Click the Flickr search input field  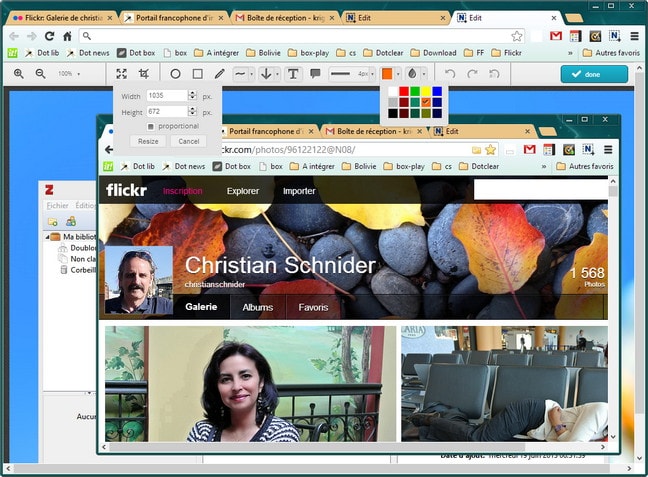(541, 190)
